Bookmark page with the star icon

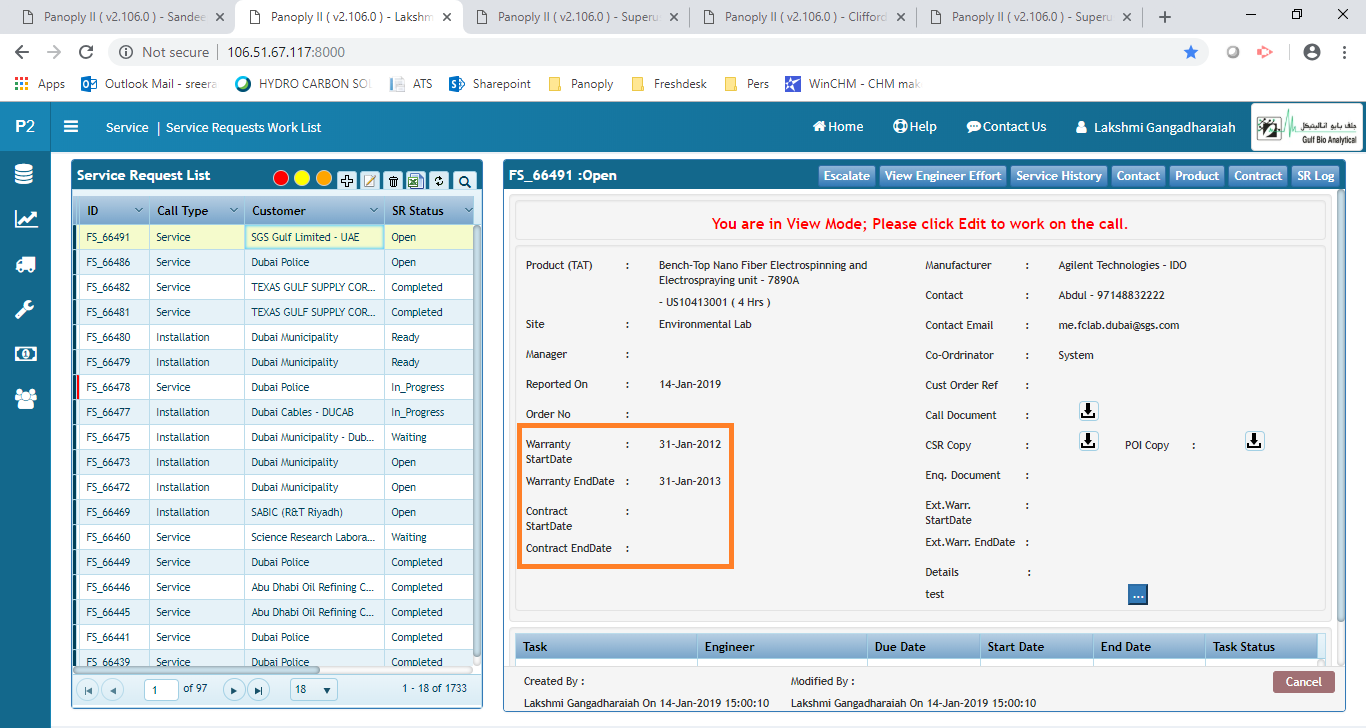pyautogui.click(x=1191, y=52)
